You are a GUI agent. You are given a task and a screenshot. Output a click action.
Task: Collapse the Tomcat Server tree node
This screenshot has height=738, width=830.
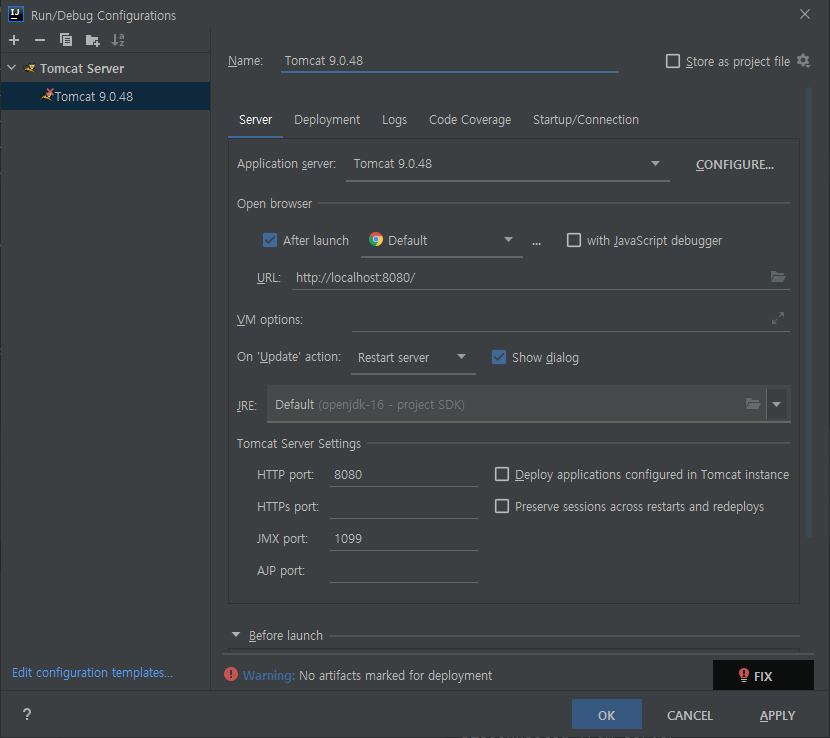12,68
